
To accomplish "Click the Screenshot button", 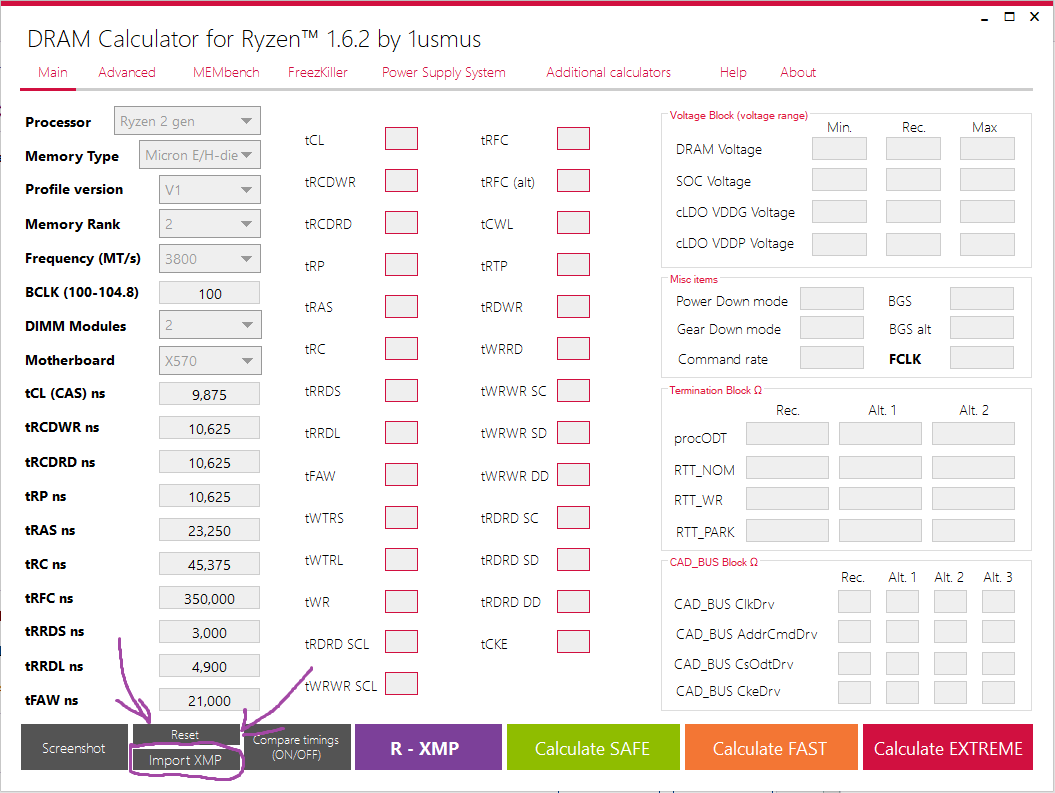I will tap(74, 747).
